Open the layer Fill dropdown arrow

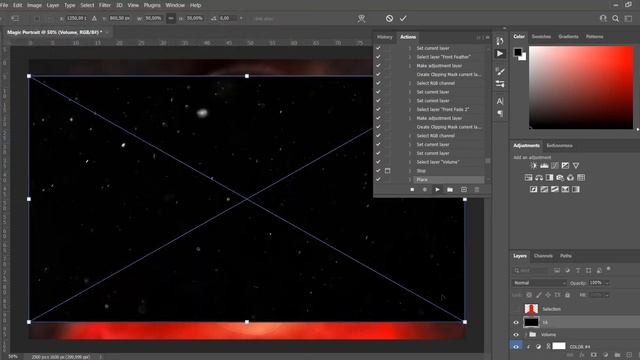(607, 295)
